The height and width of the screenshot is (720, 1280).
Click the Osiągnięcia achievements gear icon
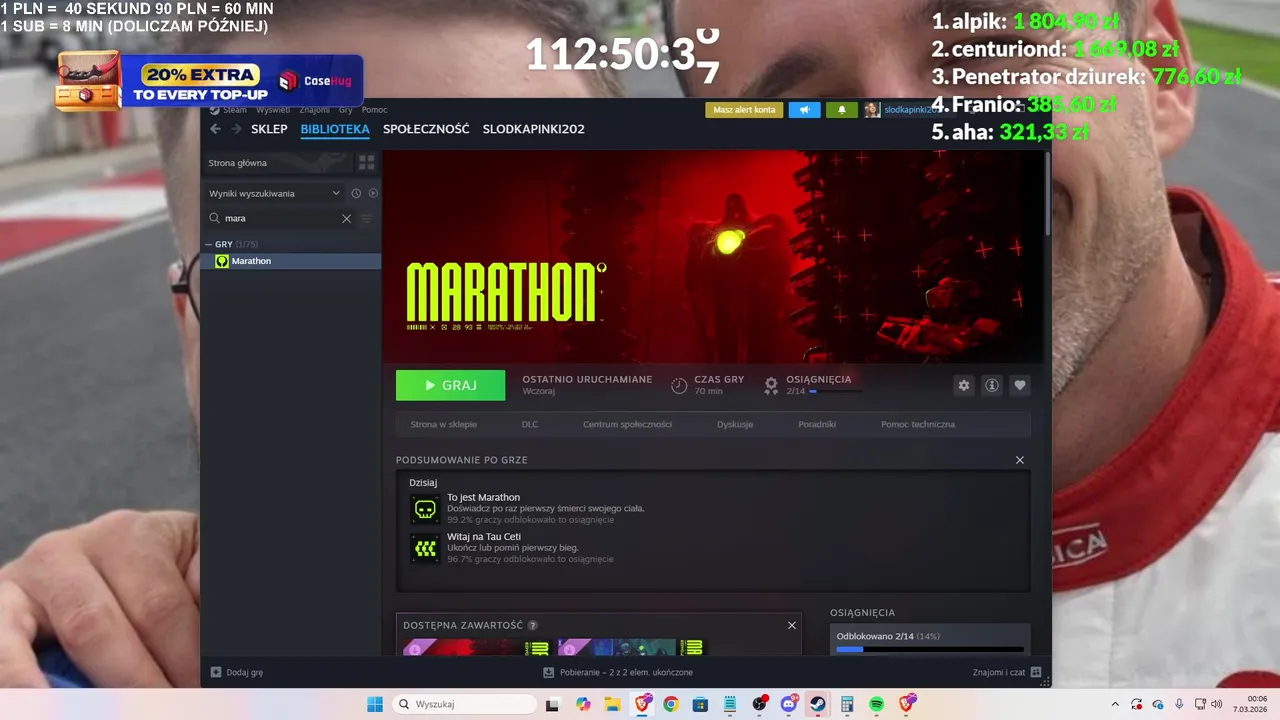tap(771, 385)
